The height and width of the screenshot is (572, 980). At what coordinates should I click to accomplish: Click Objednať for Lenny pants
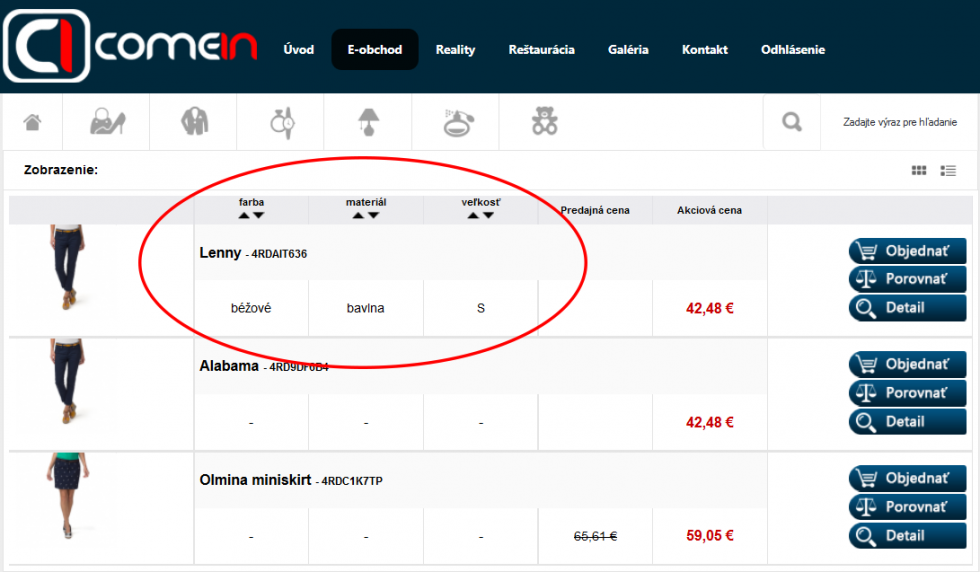(907, 251)
